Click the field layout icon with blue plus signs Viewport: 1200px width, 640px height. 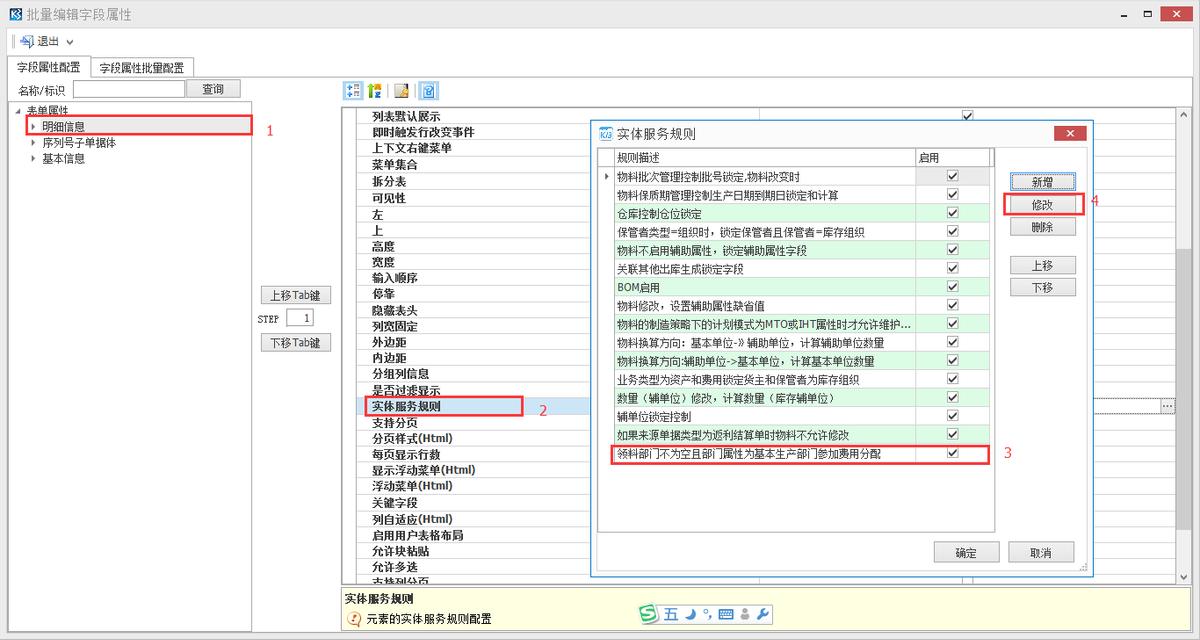pos(354,90)
